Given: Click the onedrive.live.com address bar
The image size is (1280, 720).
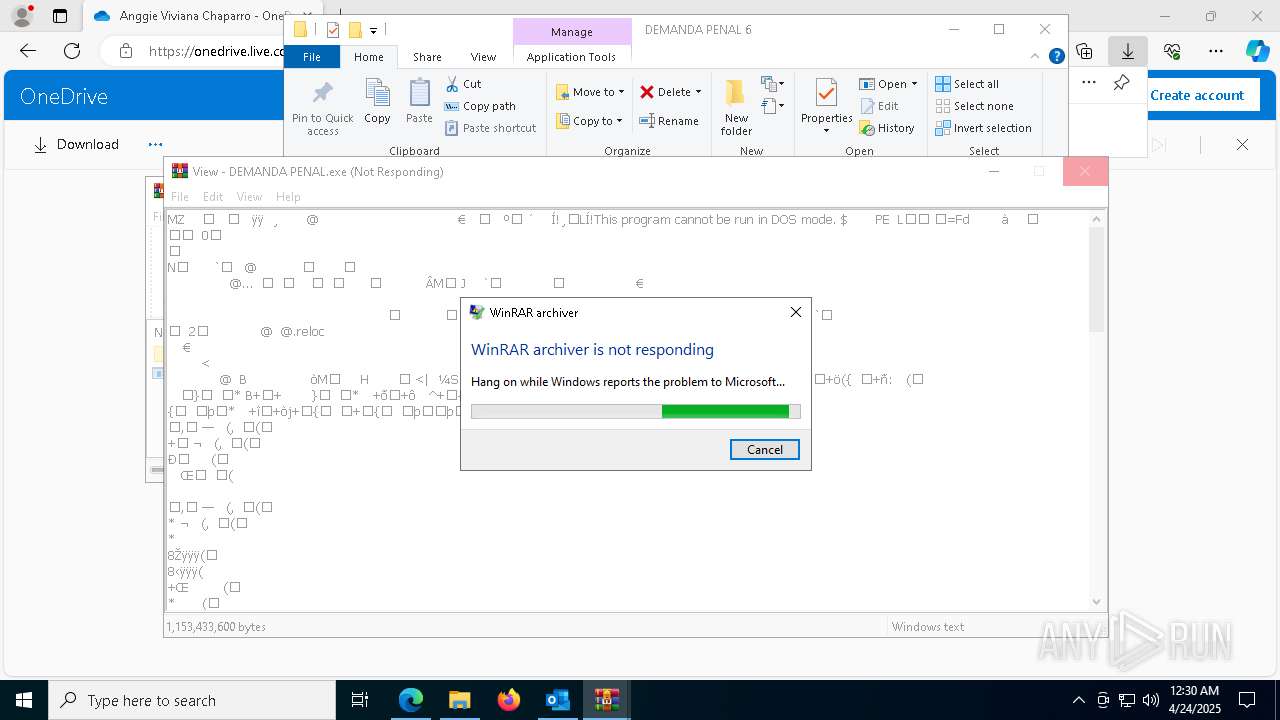Looking at the screenshot, I should [216, 51].
